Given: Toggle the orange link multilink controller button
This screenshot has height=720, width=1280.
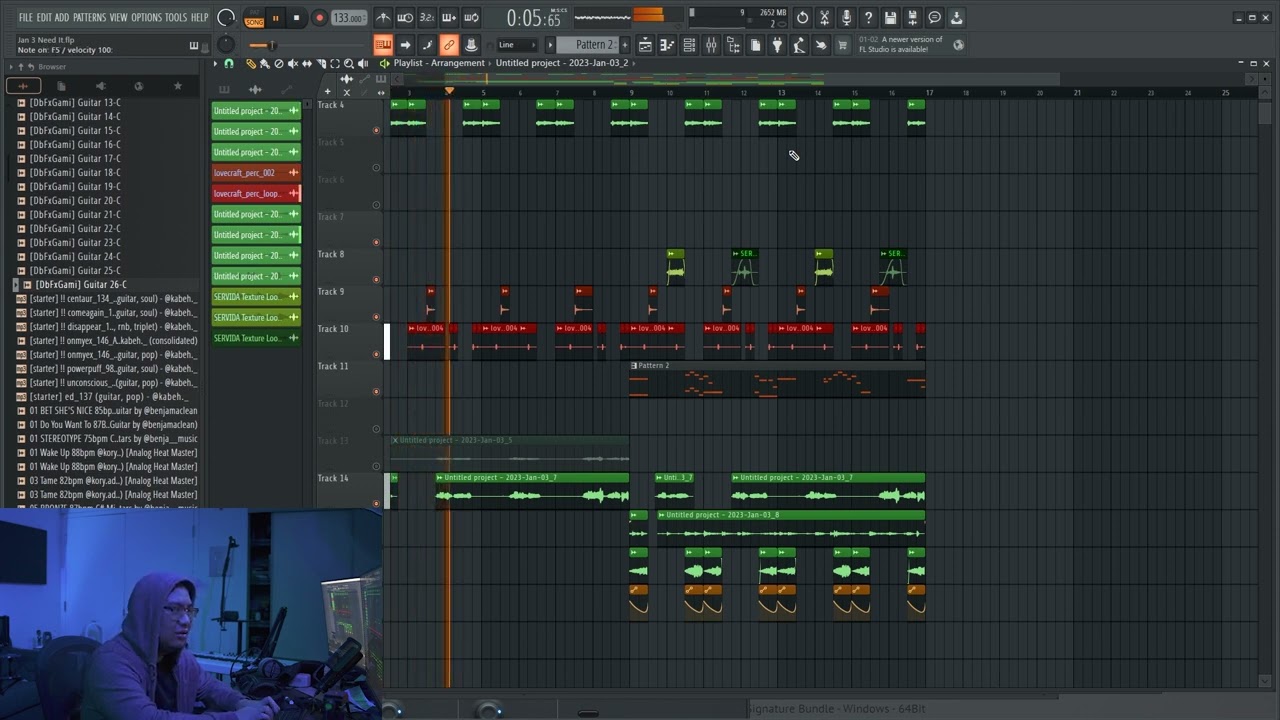Looking at the screenshot, I should click(x=449, y=45).
